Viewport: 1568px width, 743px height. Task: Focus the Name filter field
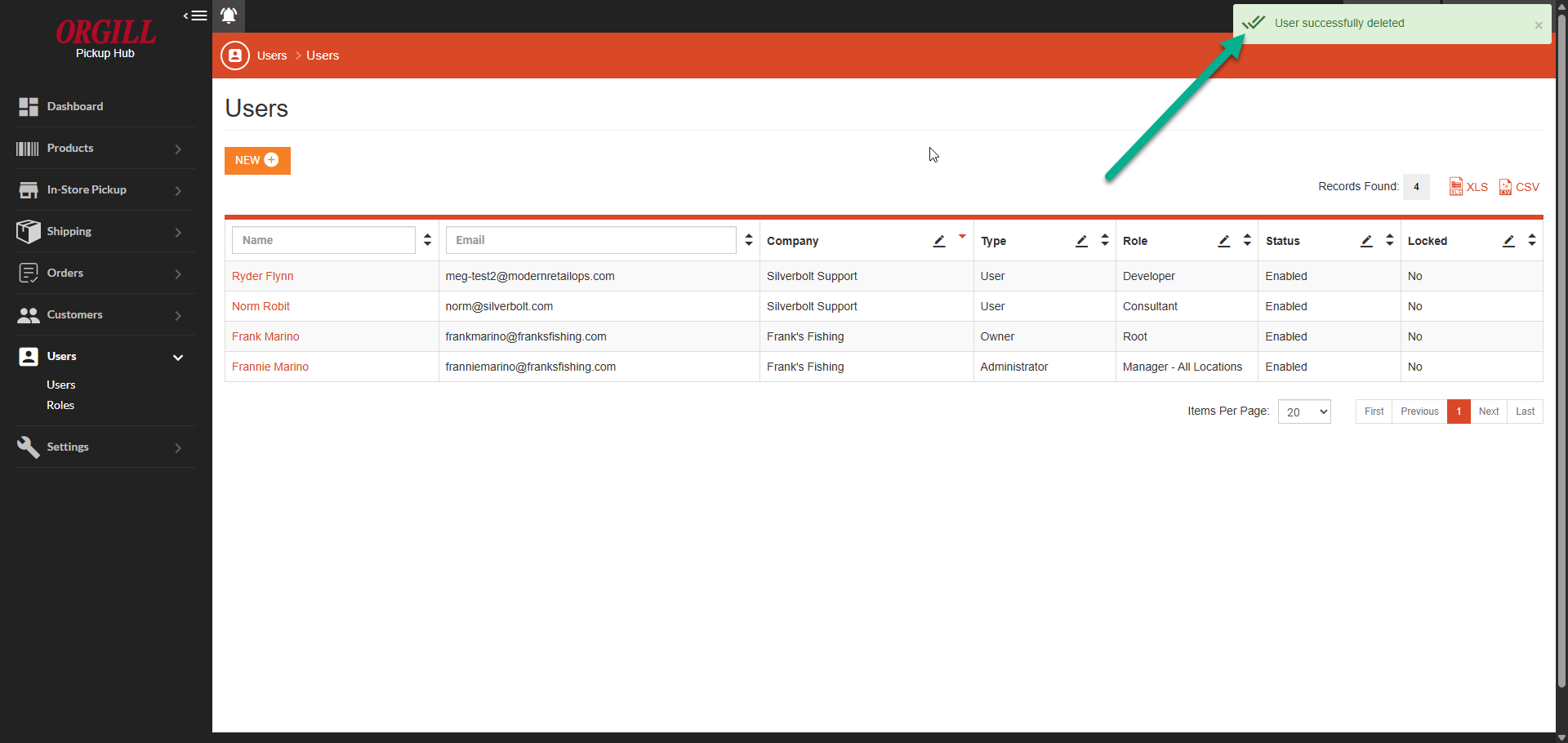(x=324, y=240)
